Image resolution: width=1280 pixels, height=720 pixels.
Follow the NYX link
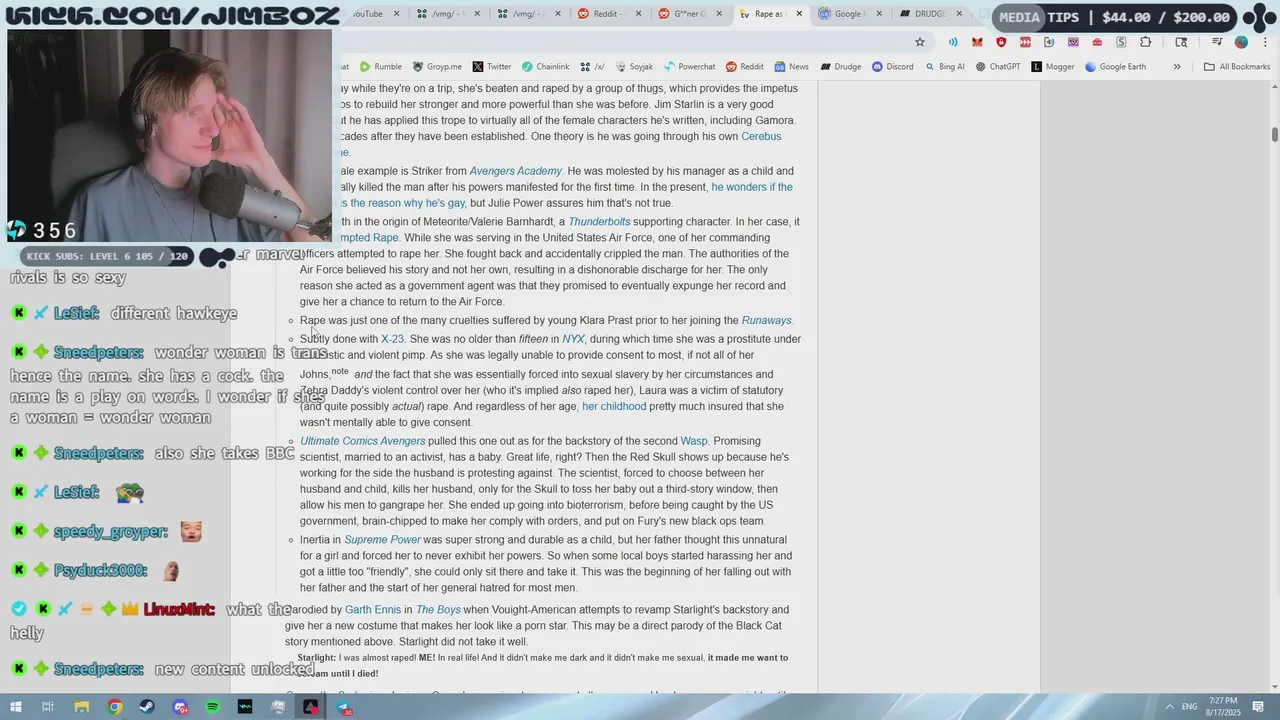pos(573,339)
